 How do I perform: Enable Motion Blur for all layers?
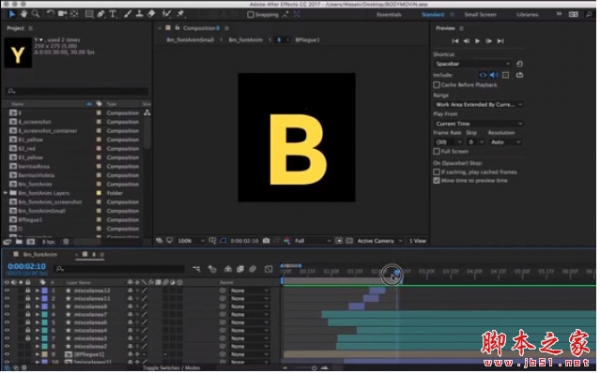pyautogui.click(x=253, y=270)
